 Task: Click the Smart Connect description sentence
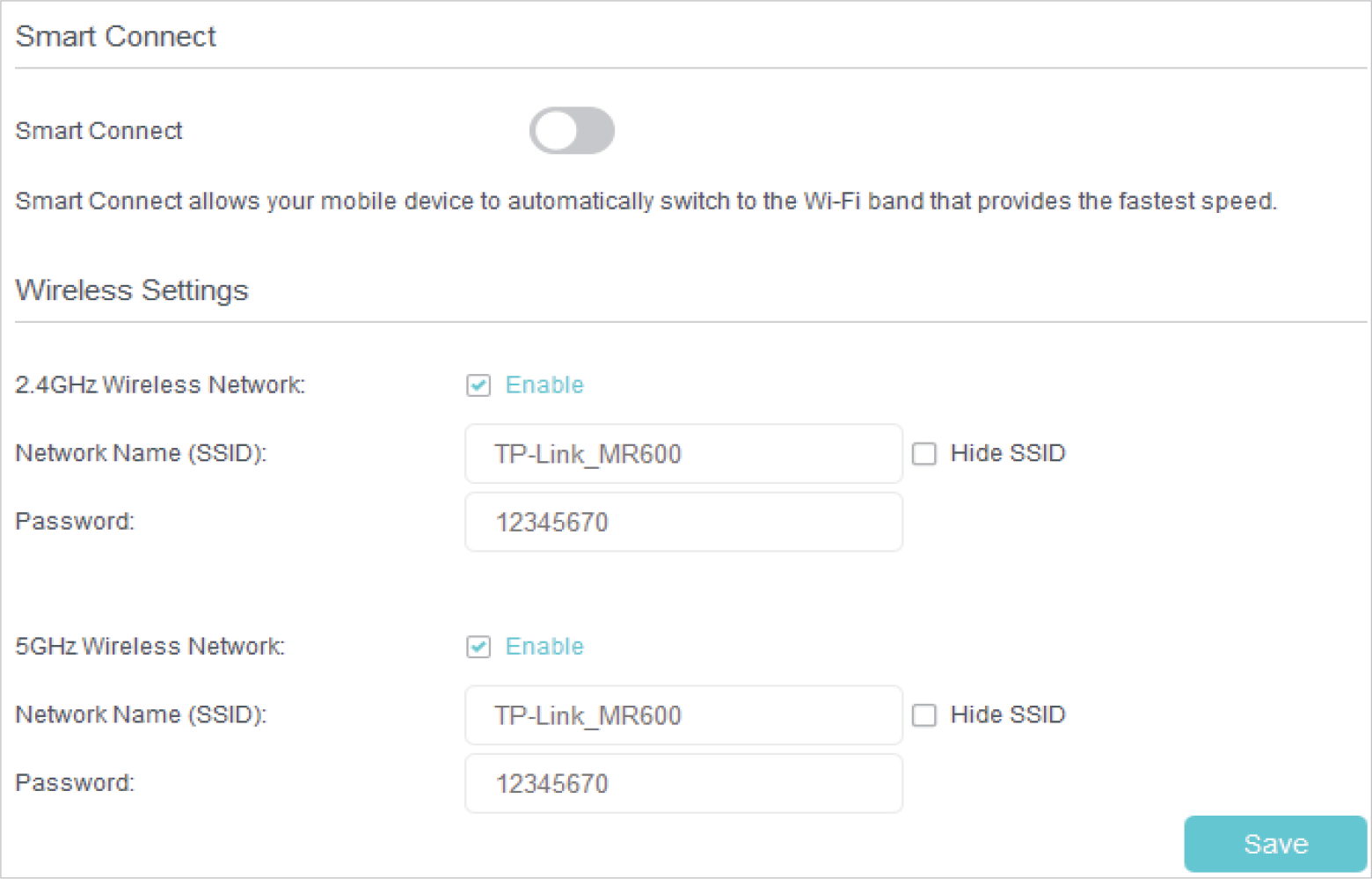point(646,201)
